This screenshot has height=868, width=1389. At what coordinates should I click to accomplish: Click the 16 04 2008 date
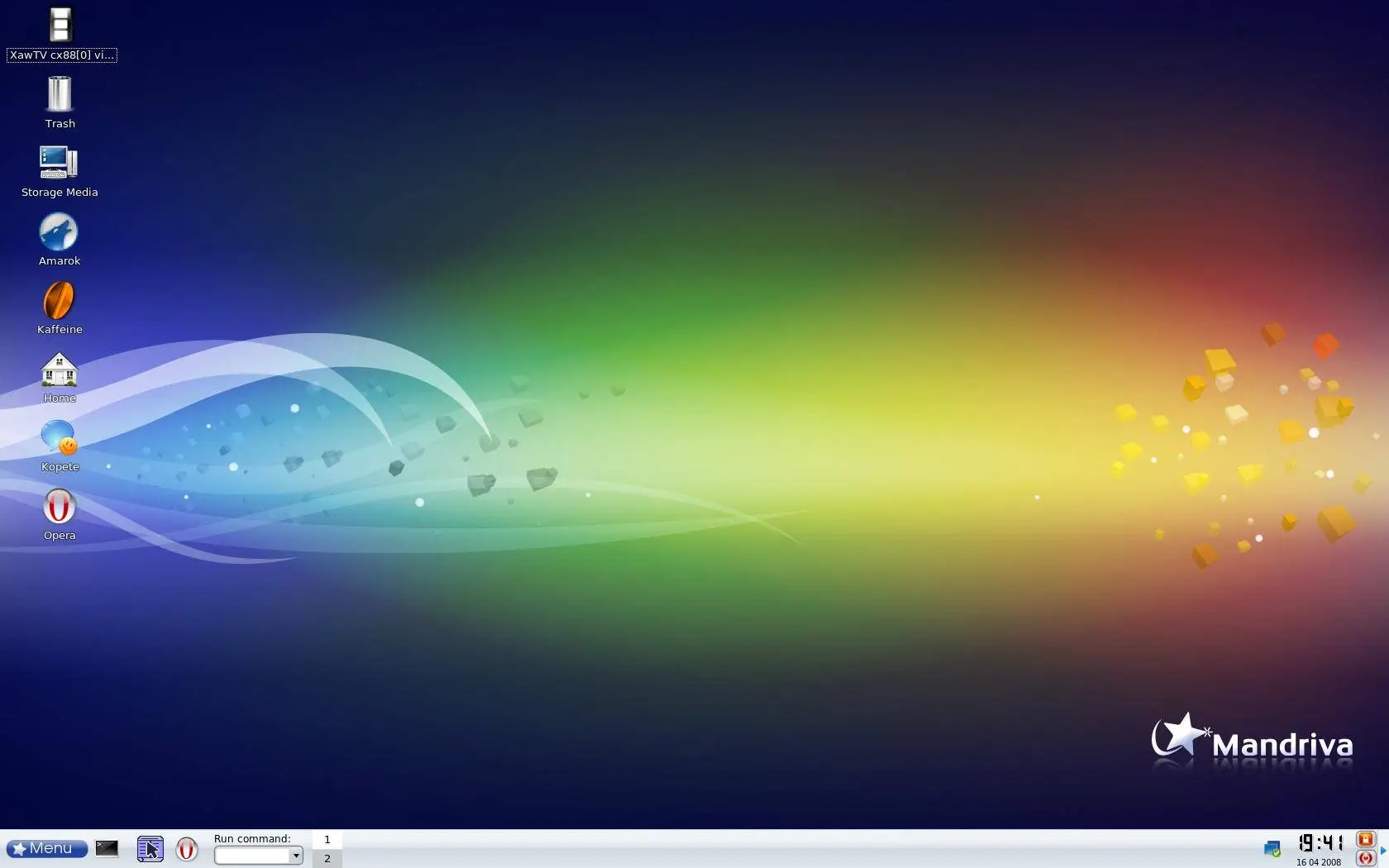(1319, 862)
